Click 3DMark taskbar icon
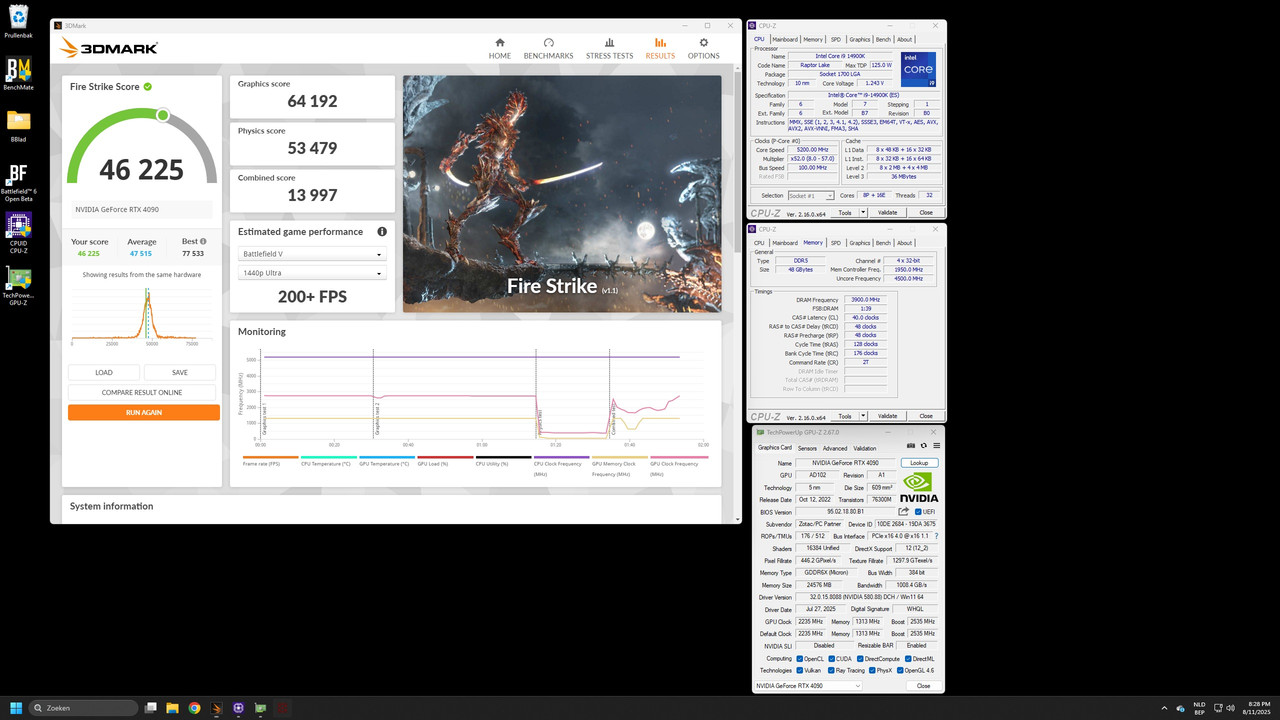 pos(216,708)
